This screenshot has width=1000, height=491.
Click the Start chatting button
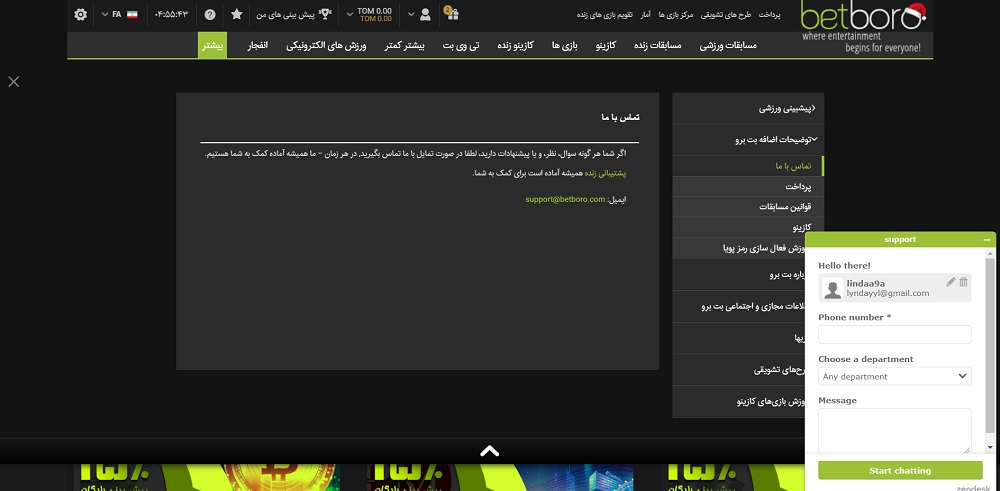(x=900, y=471)
